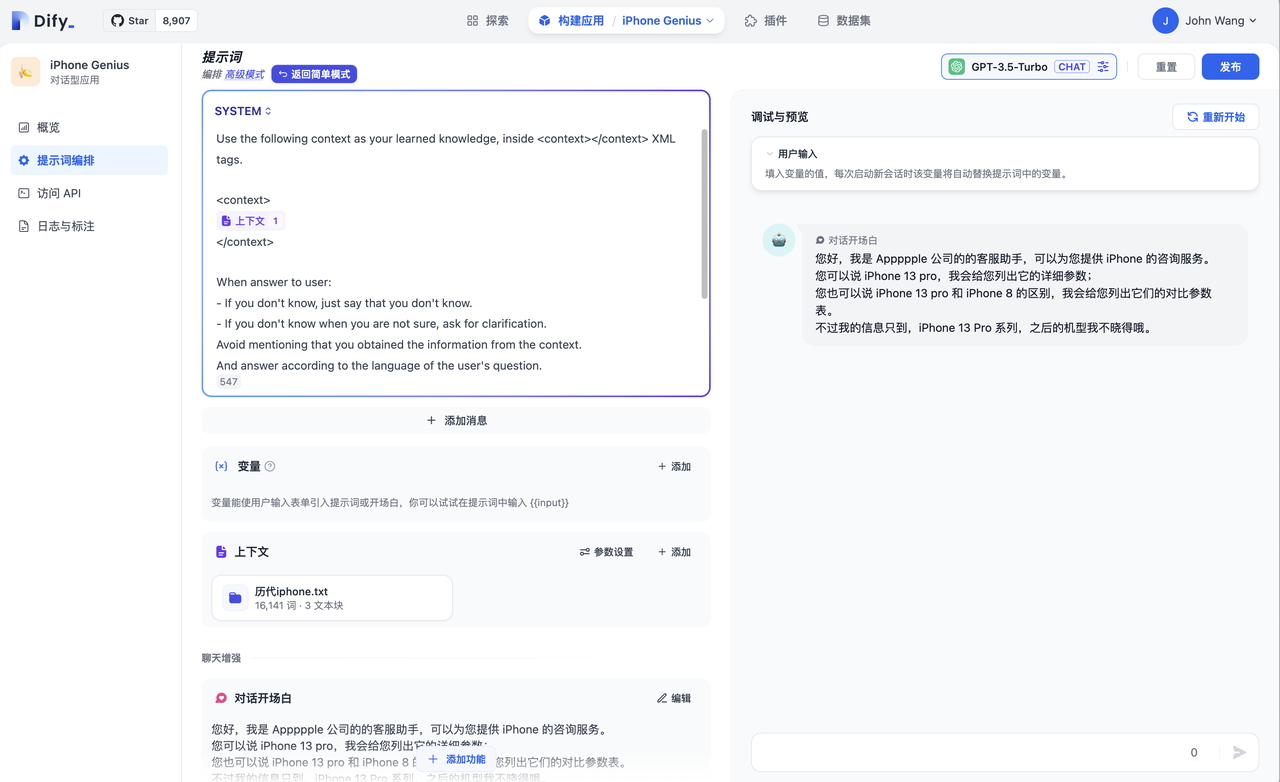Click the chatbot avatar in preview
Image resolution: width=1280 pixels, height=782 pixels.
click(x=779, y=240)
